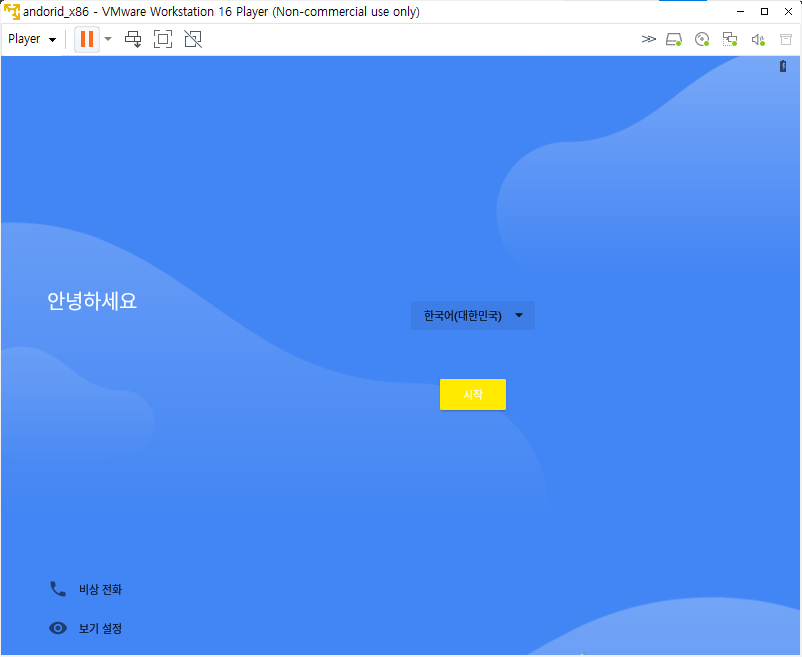The width and height of the screenshot is (802, 657).
Task: Click the CD/DVD drive device icon
Action: [702, 39]
